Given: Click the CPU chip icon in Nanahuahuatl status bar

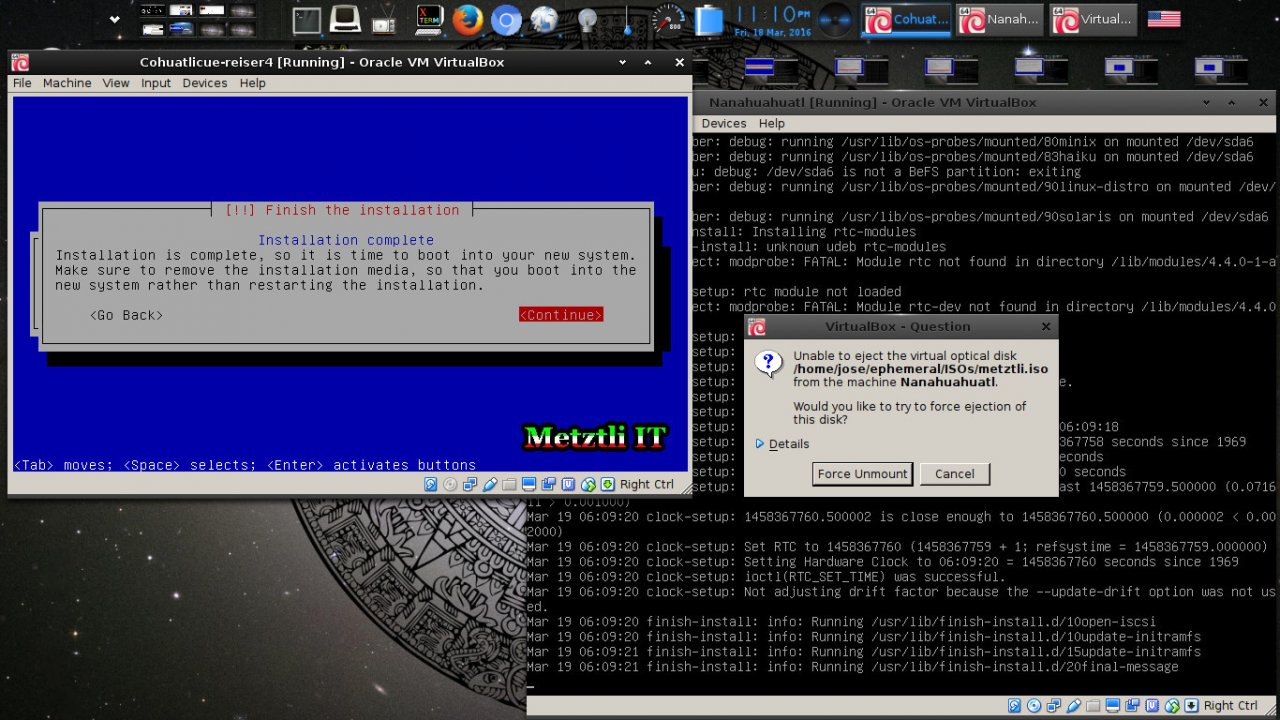Looking at the screenshot, I should point(1152,706).
